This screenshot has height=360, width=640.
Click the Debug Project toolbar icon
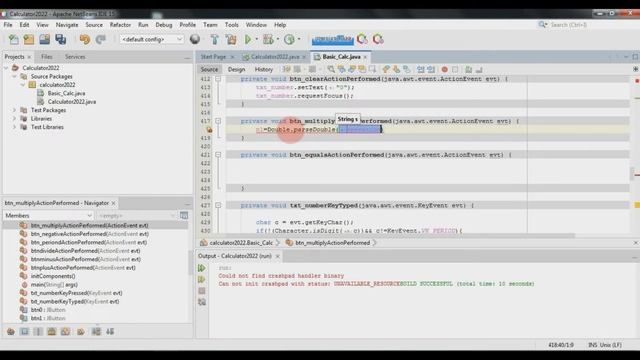pyautogui.click(x=268, y=39)
